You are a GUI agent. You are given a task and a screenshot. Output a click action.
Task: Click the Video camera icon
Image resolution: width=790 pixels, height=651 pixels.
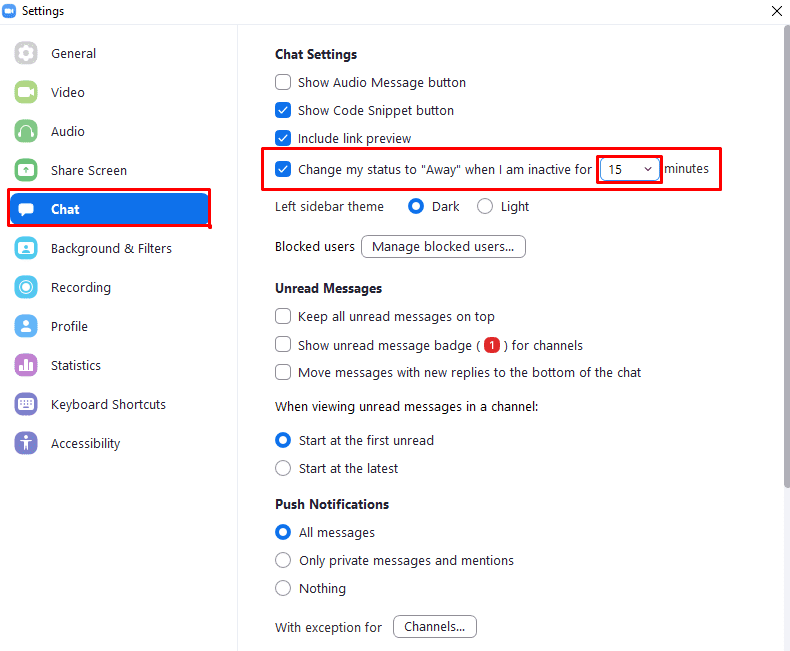point(26,92)
